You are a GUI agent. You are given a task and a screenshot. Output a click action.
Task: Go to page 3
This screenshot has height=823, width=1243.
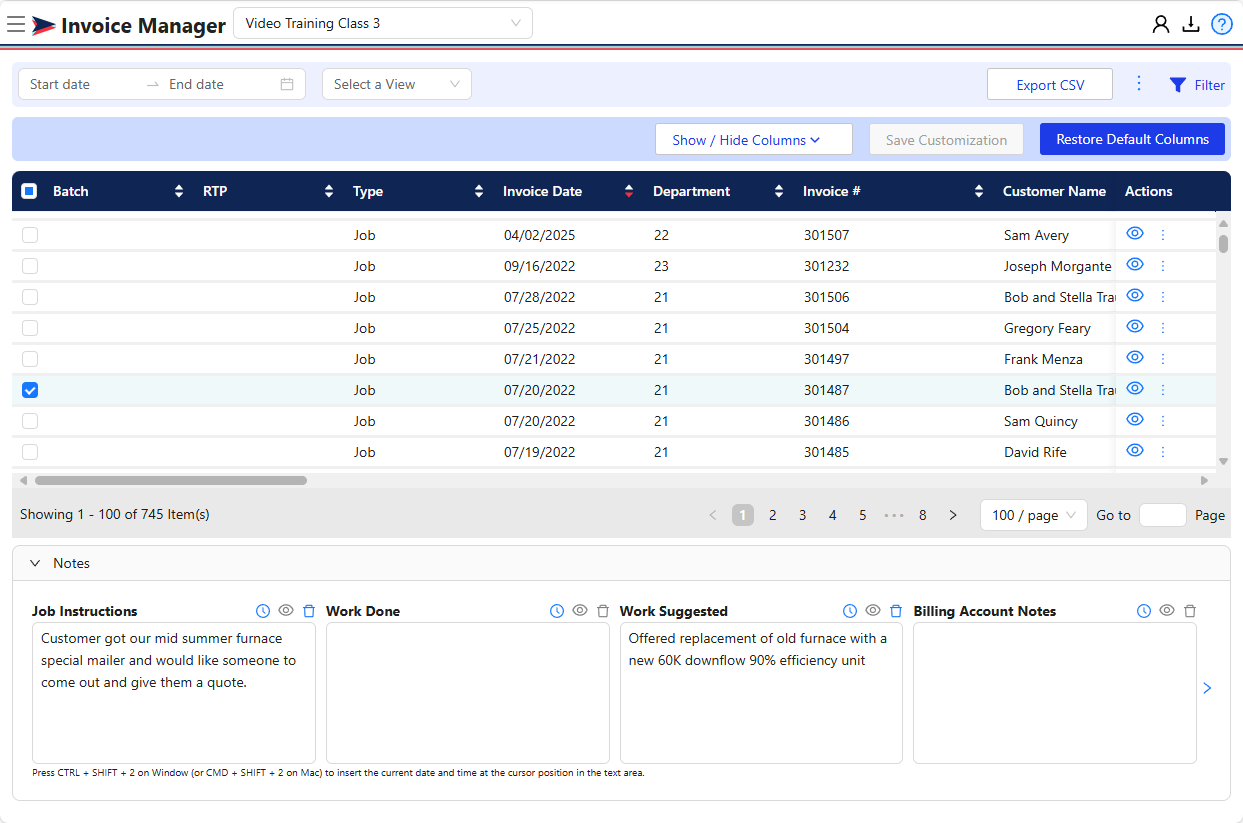pyautogui.click(x=802, y=515)
